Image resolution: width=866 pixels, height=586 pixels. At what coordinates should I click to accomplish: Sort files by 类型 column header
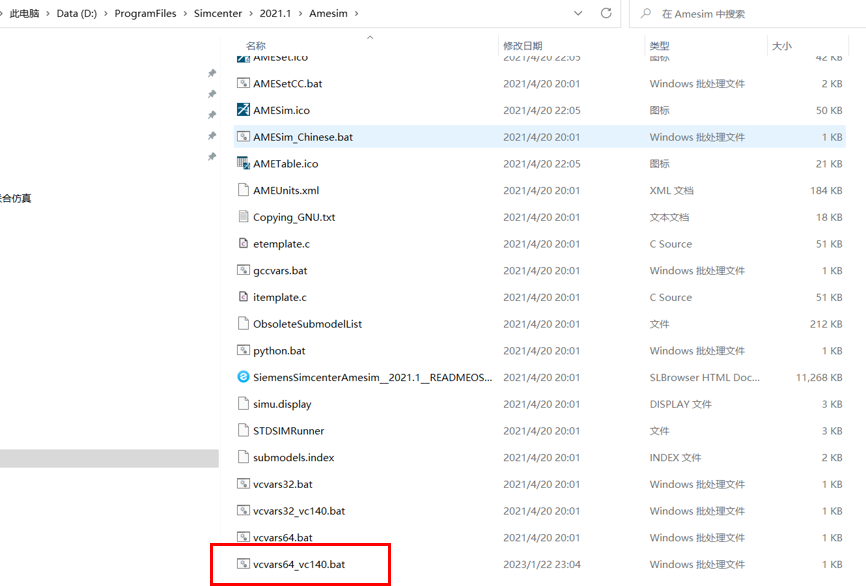click(x=659, y=46)
